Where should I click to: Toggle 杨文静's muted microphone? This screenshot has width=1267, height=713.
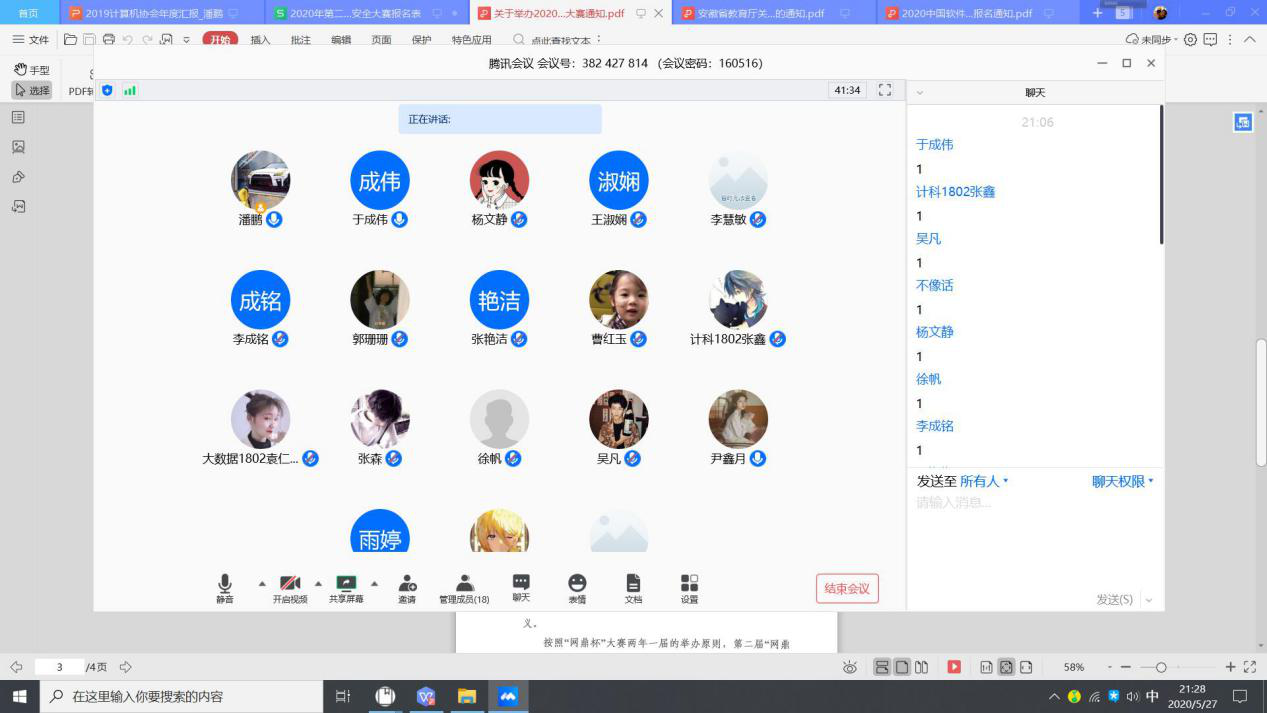pyautogui.click(x=519, y=219)
